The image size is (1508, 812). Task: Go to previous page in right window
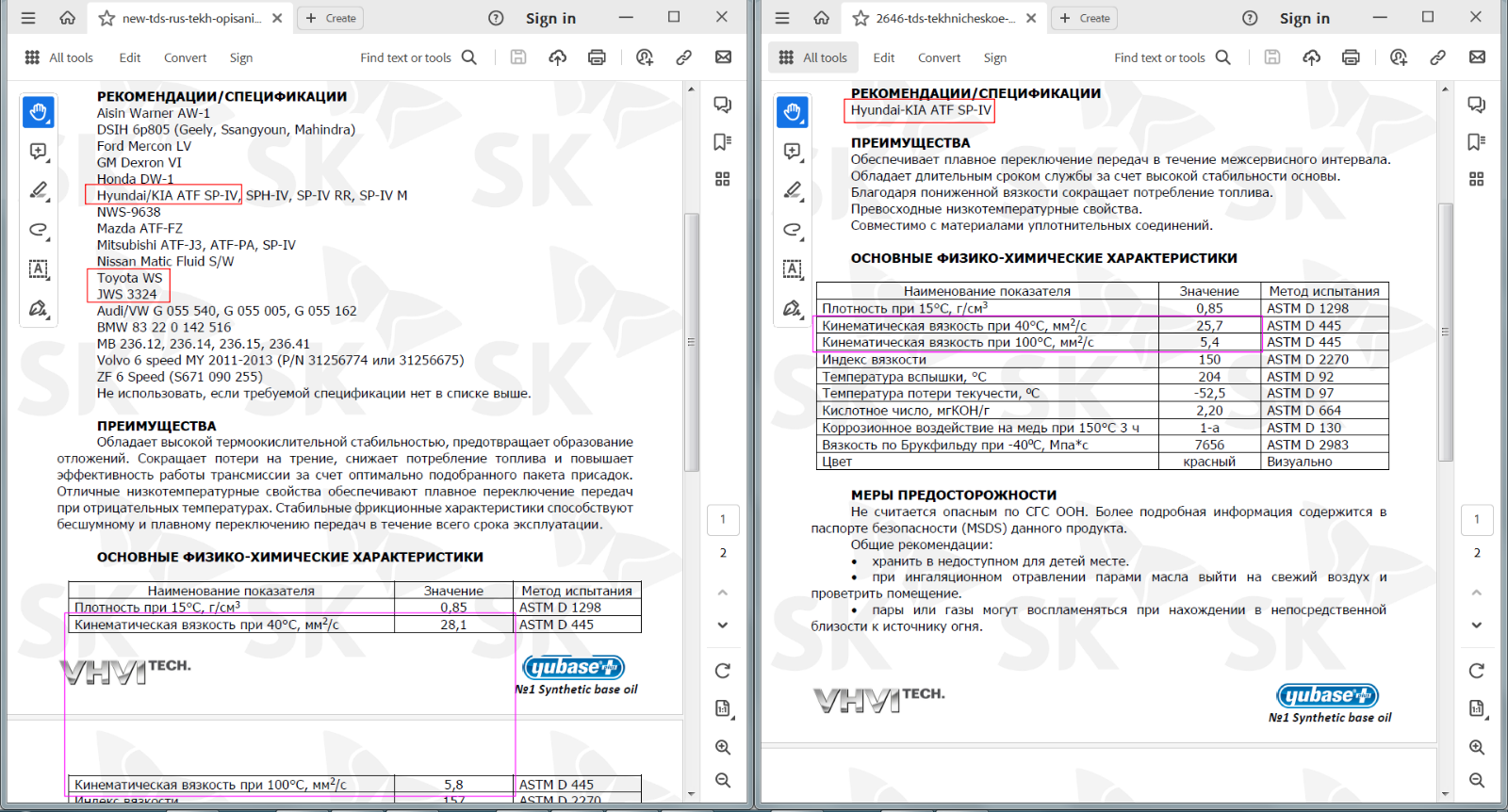(1477, 593)
